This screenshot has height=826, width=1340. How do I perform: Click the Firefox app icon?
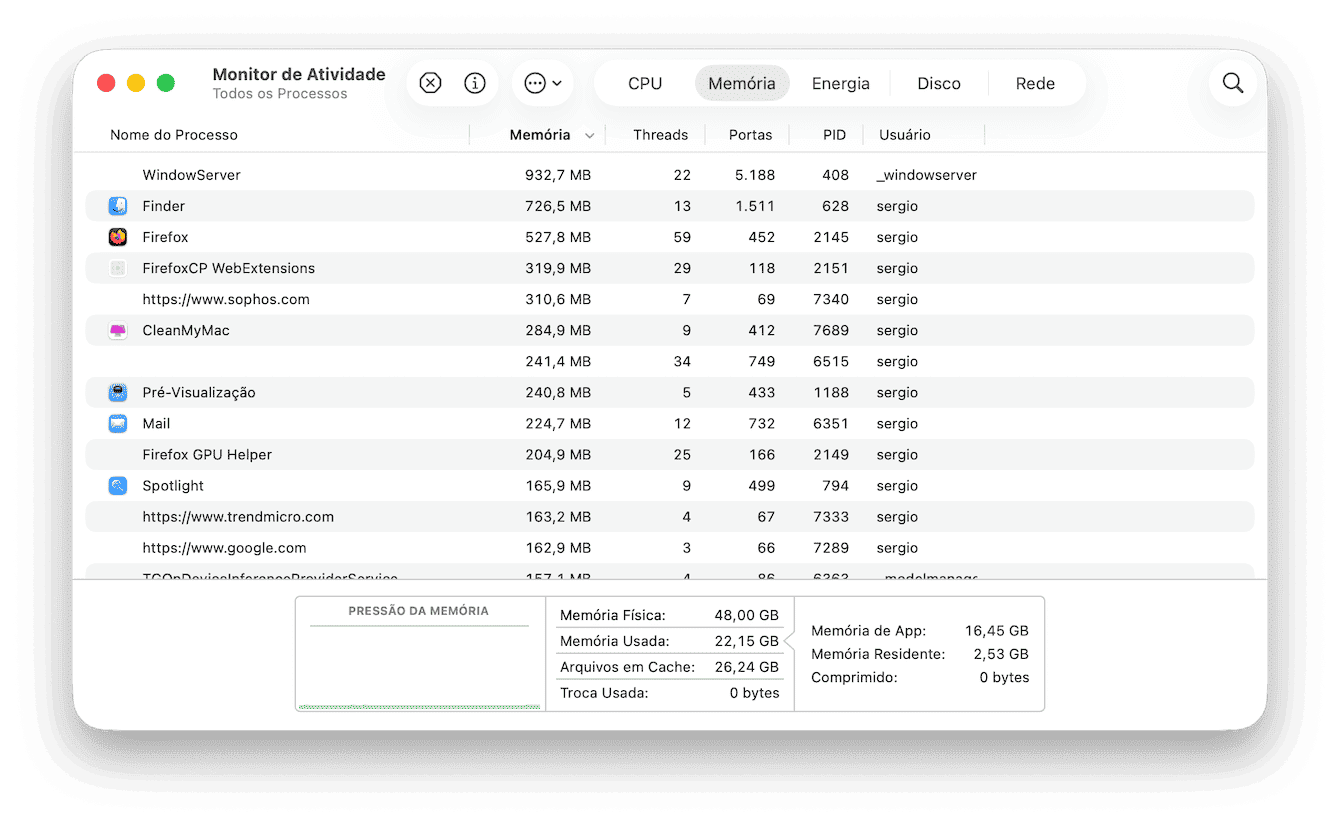(118, 237)
